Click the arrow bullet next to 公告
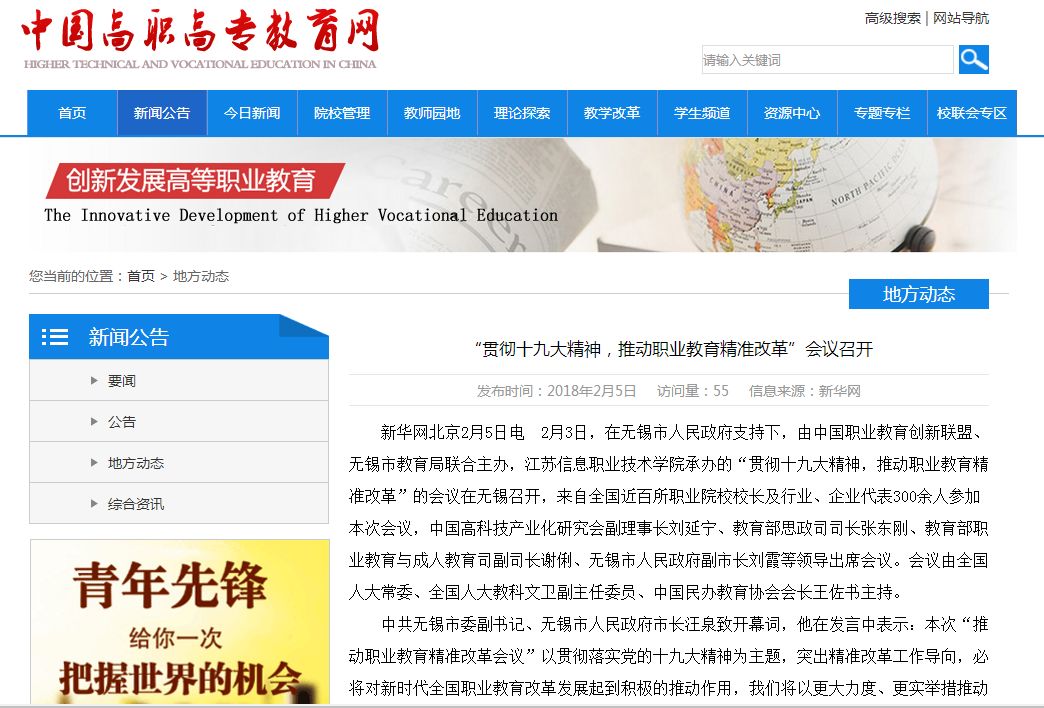 pyautogui.click(x=94, y=422)
